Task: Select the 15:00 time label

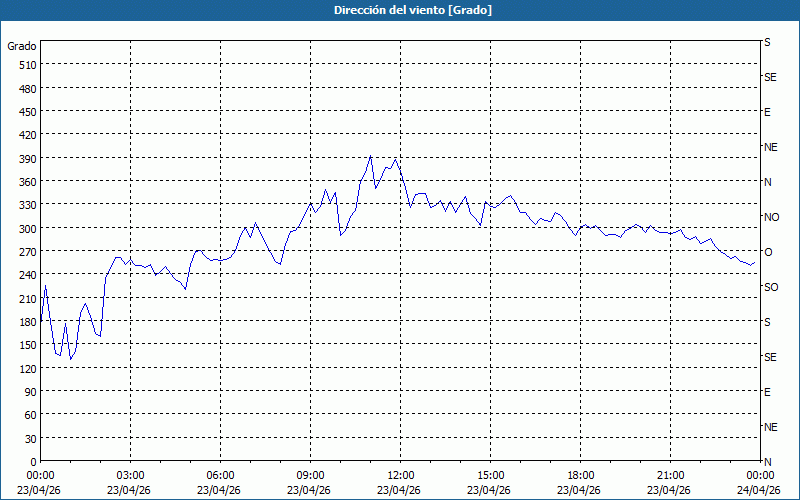Action: tap(490, 476)
